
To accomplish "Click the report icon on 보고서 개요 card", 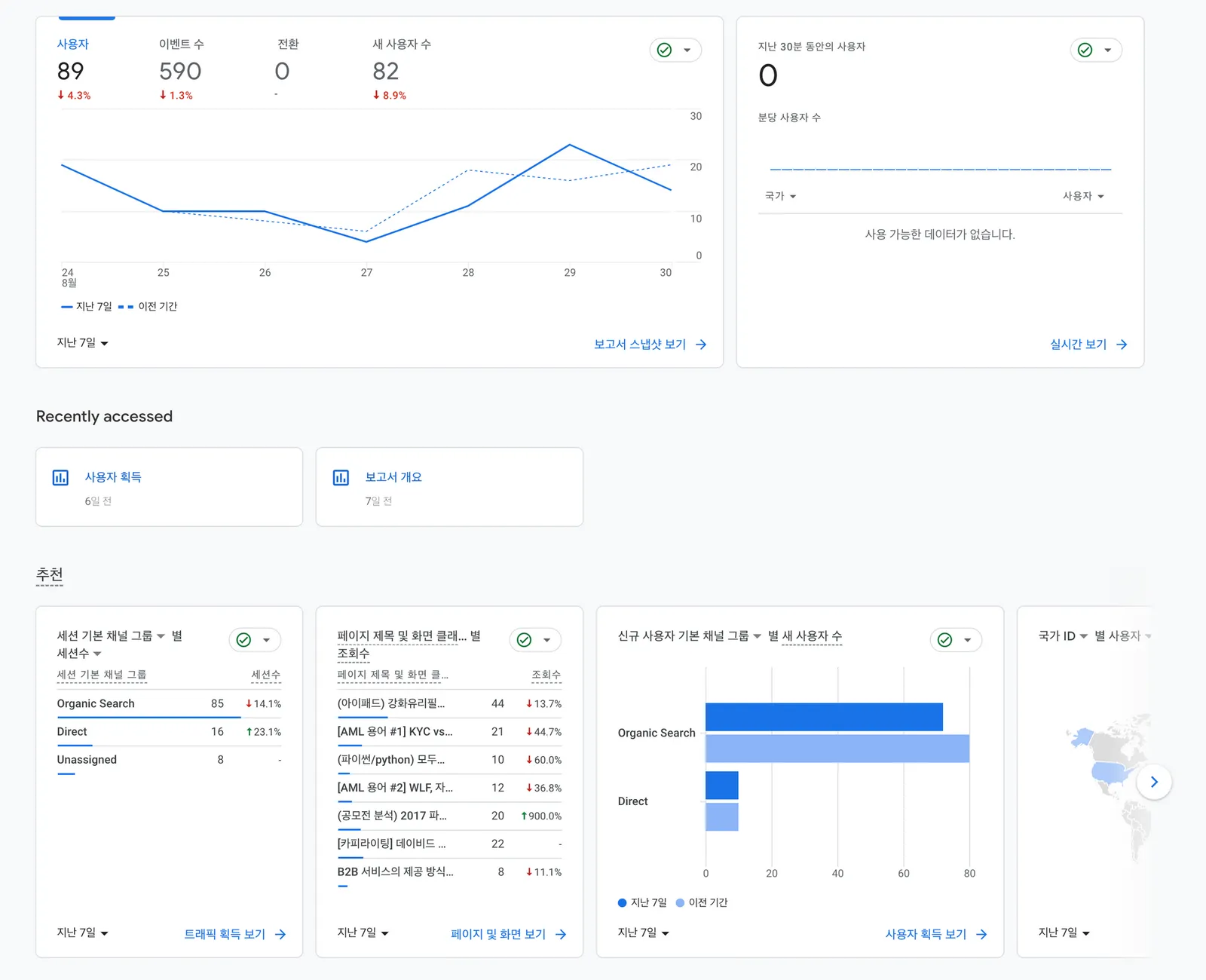I will pos(341,477).
